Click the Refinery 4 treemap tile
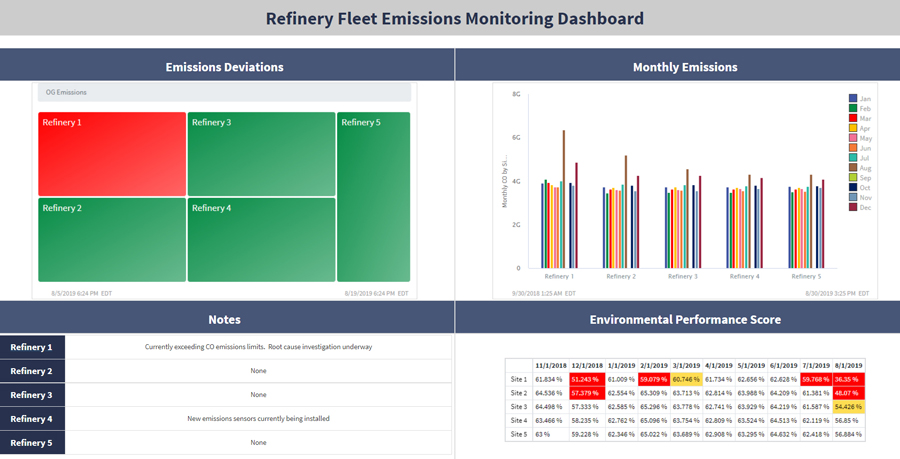900x459 pixels. [x=261, y=240]
